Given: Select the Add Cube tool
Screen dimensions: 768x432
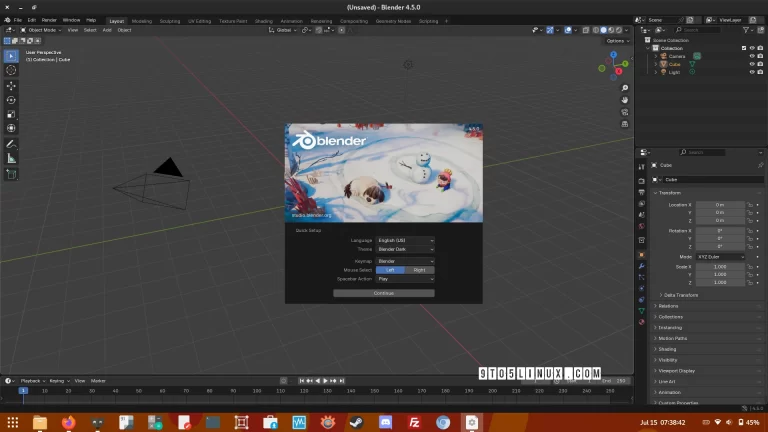Looking at the screenshot, I should point(11,174).
